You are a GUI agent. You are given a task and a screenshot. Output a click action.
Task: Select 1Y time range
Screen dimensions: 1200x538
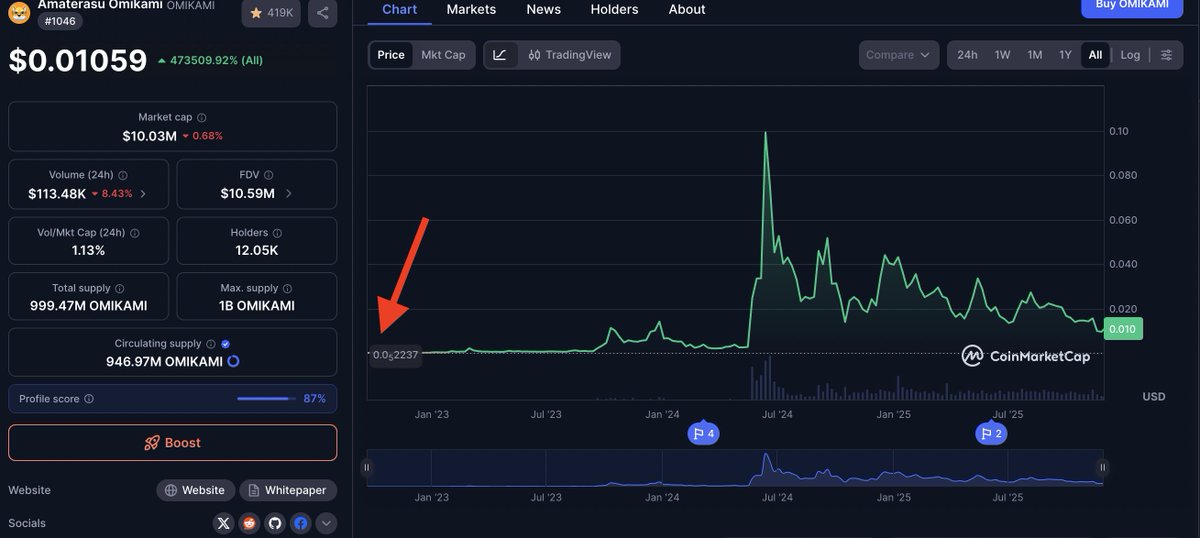point(1066,55)
